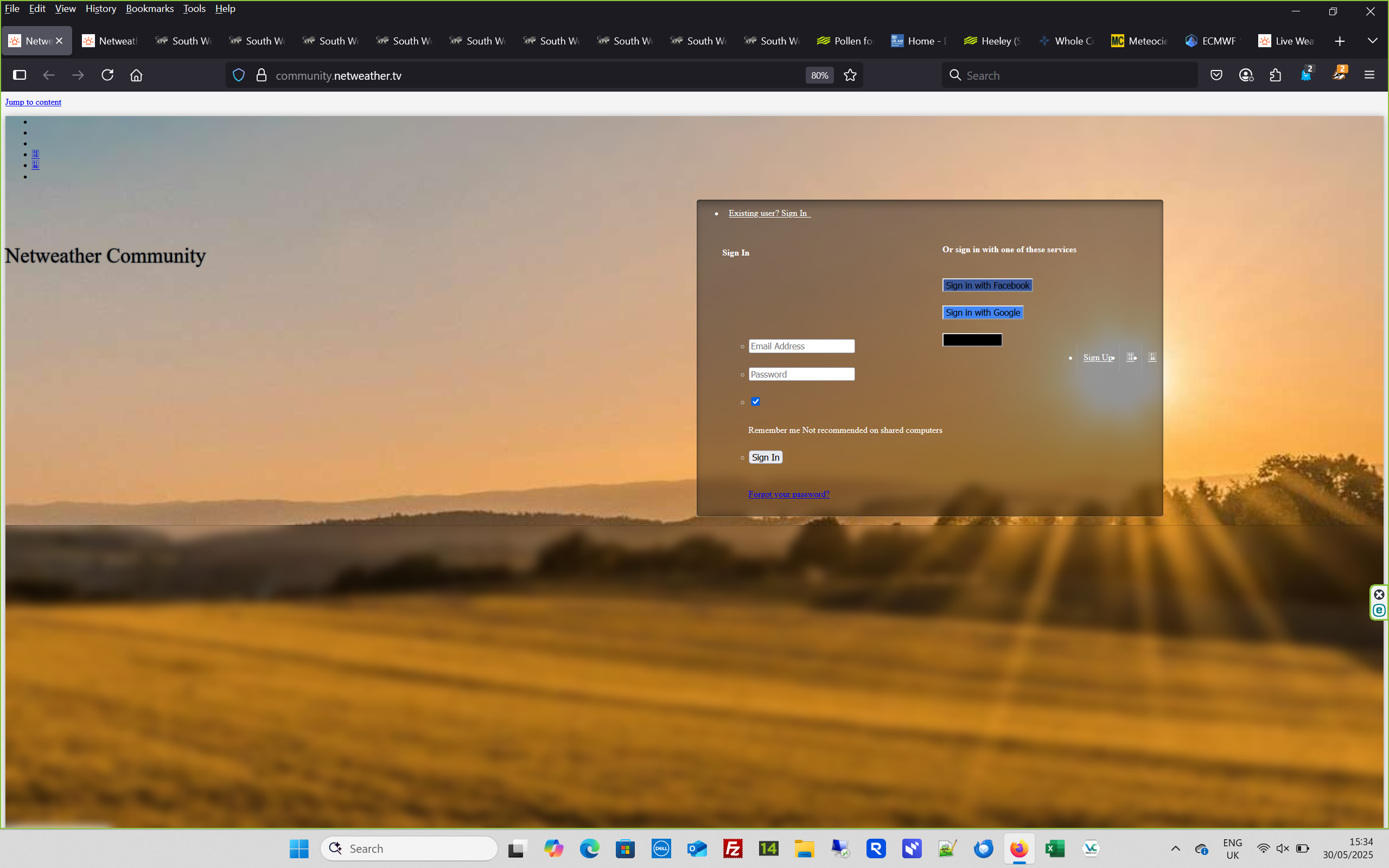
Task: Reload the current page
Action: tap(107, 75)
